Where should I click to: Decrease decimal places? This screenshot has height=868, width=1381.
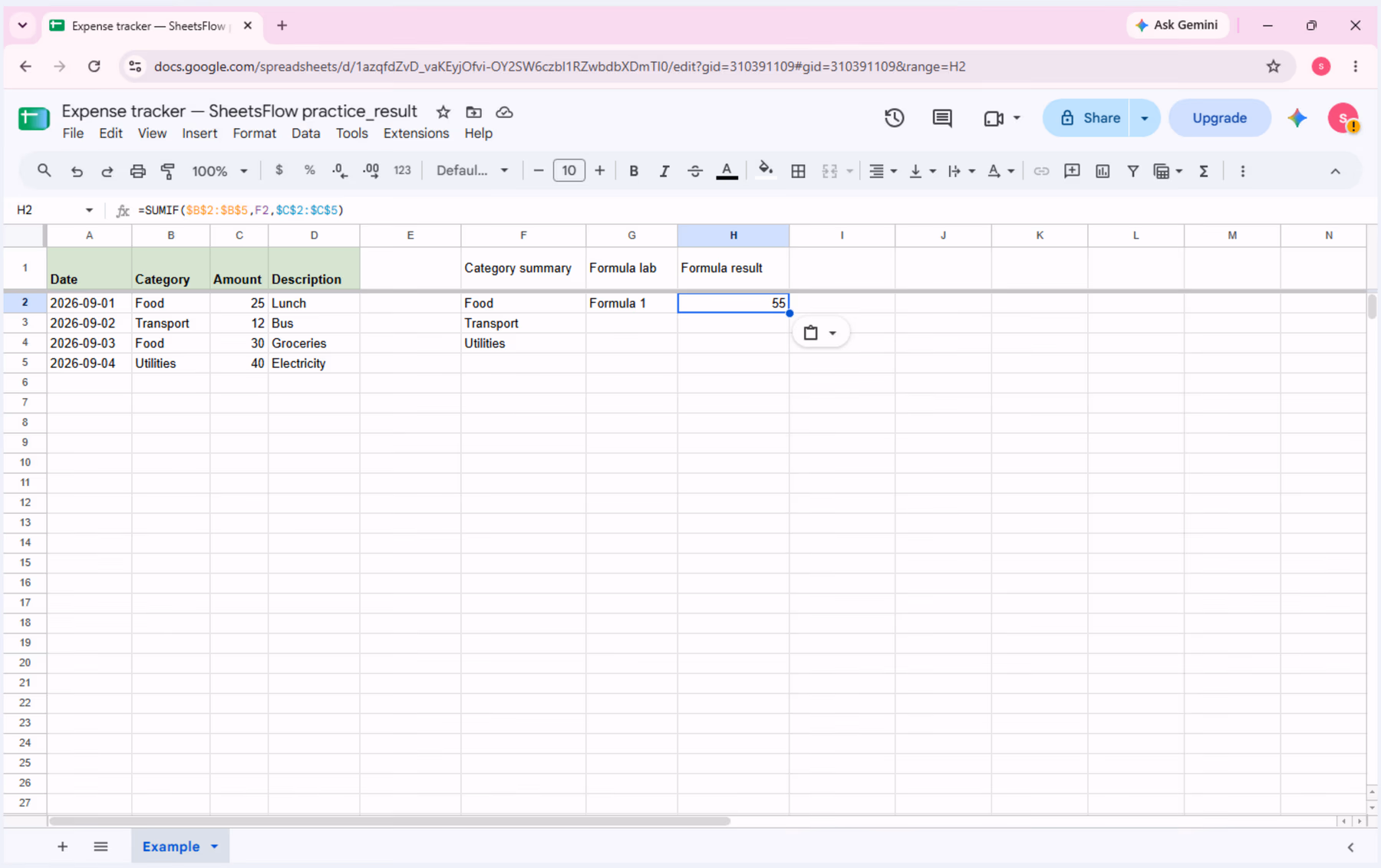coord(340,171)
